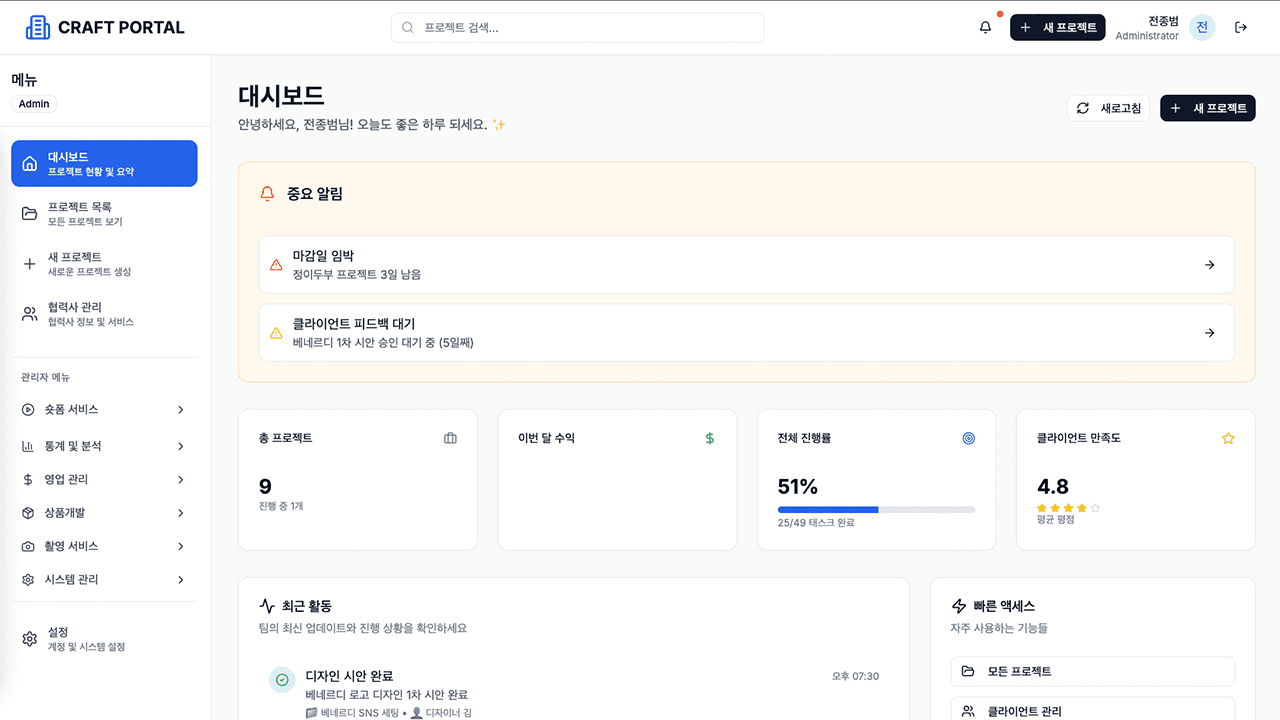The height and width of the screenshot is (720, 1280).
Task: Click the CRAFT PORTAL logo icon
Action: (37, 27)
